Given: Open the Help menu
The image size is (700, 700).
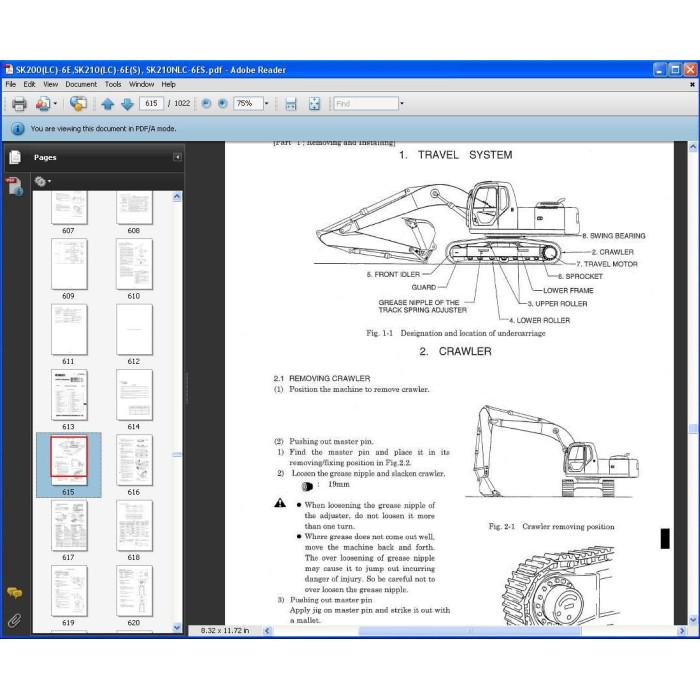Looking at the screenshot, I should tap(168, 84).
